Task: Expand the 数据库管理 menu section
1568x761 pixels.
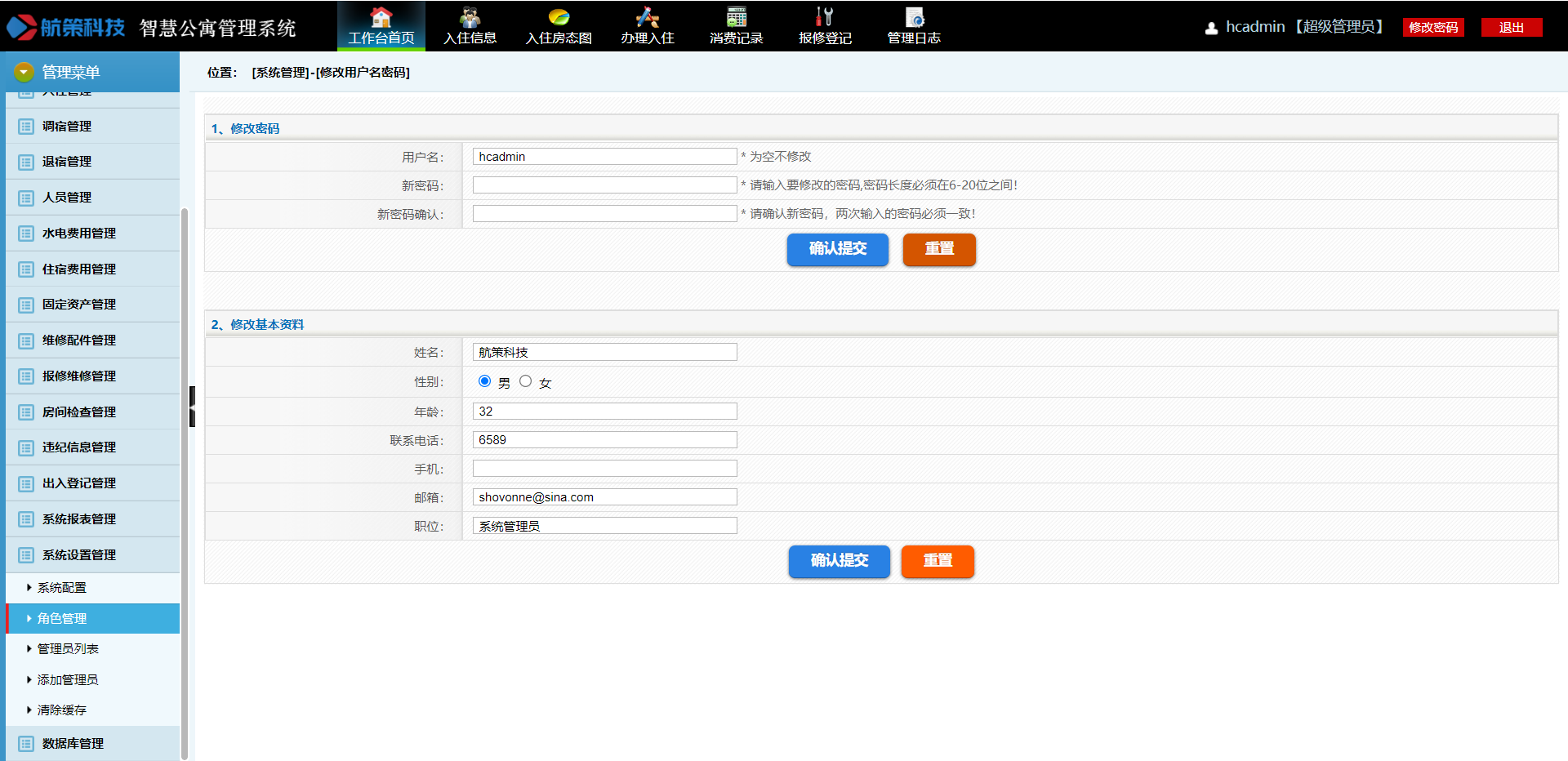Action: click(x=73, y=744)
